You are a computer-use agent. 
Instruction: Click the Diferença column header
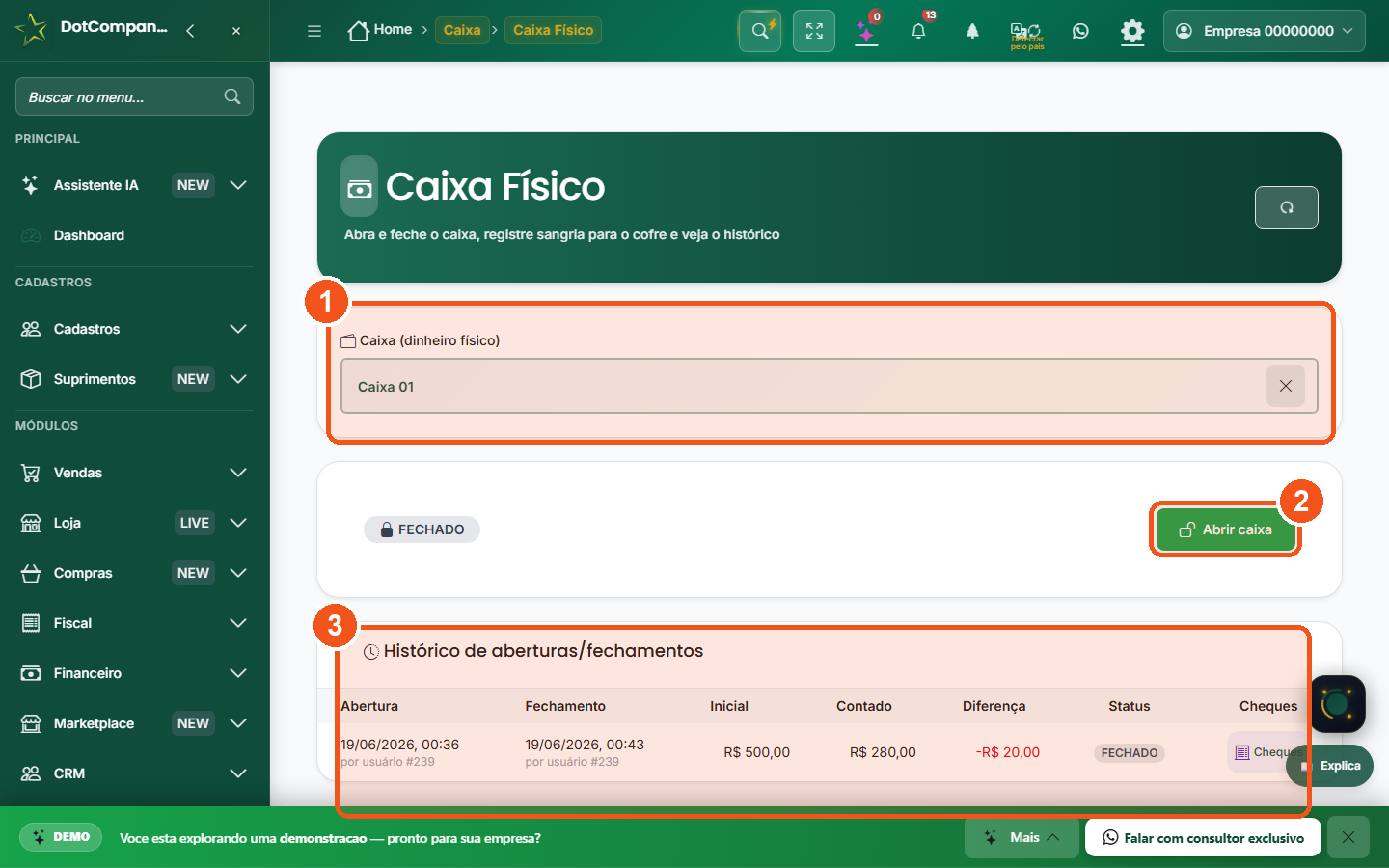pos(994,706)
